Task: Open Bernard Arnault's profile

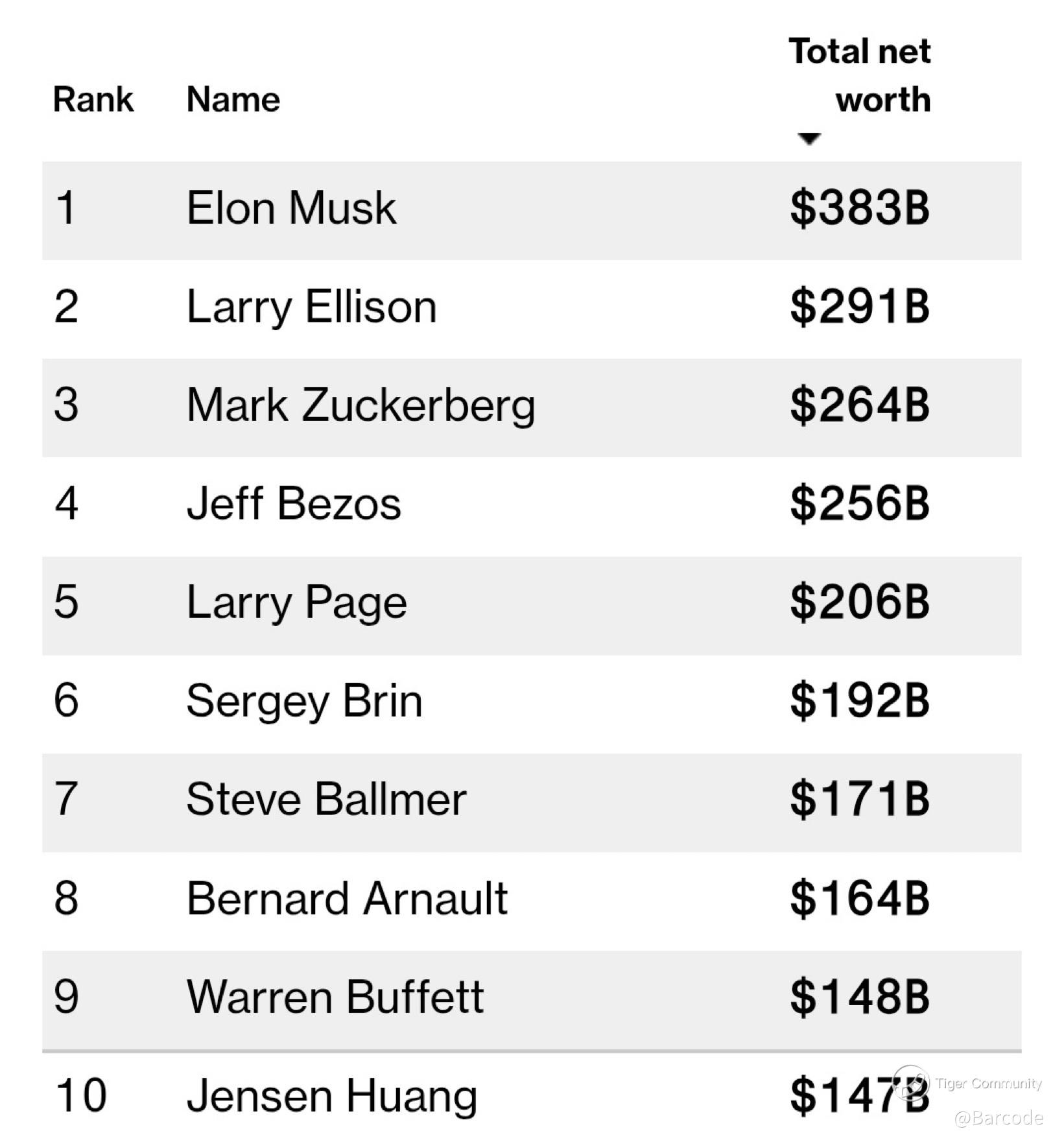Action: (347, 899)
